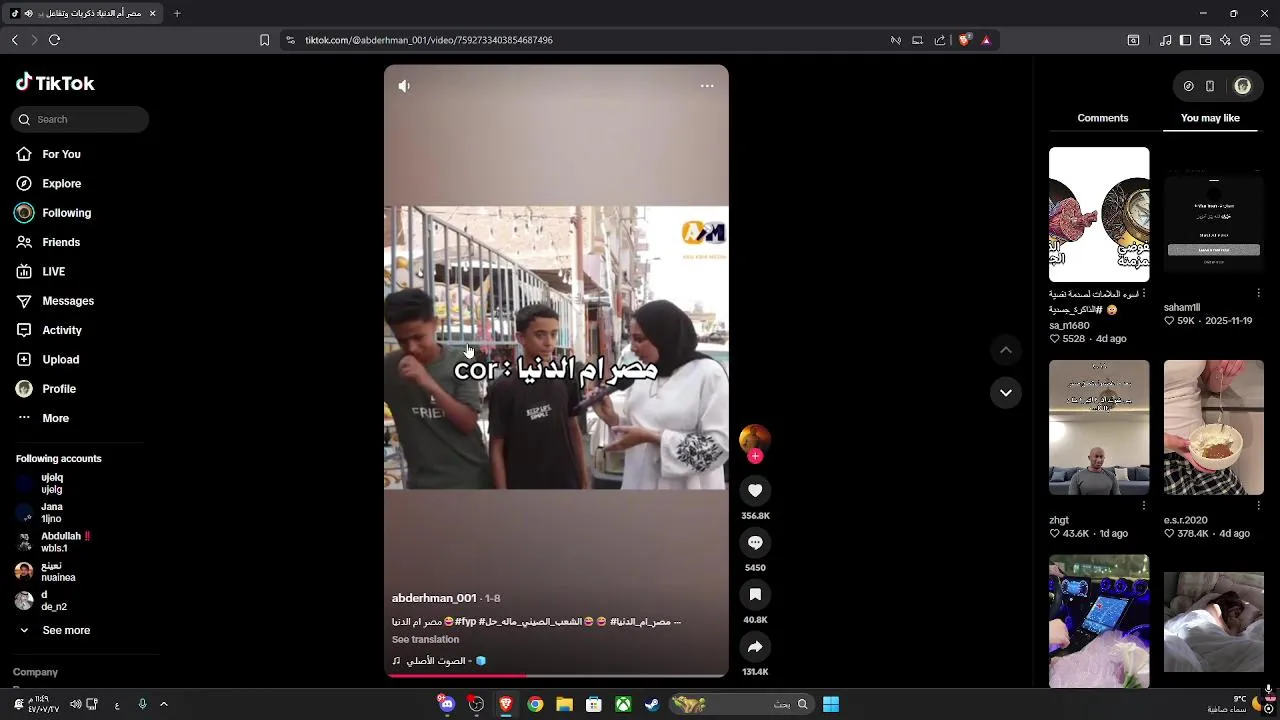Open Brave Leo AI sparkle icon

pyautogui.click(x=1225, y=40)
